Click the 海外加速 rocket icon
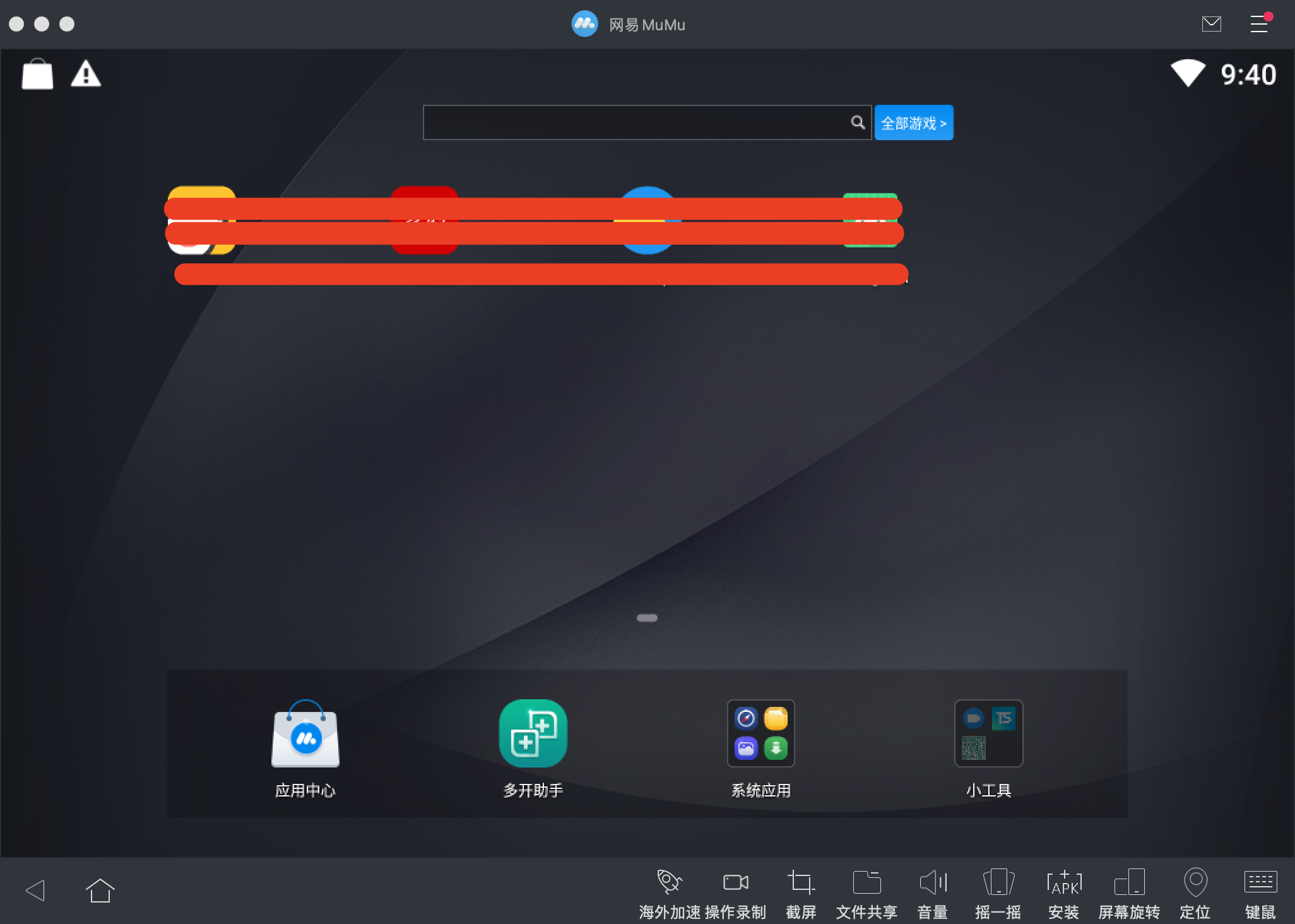The width and height of the screenshot is (1295, 924). coord(669,883)
